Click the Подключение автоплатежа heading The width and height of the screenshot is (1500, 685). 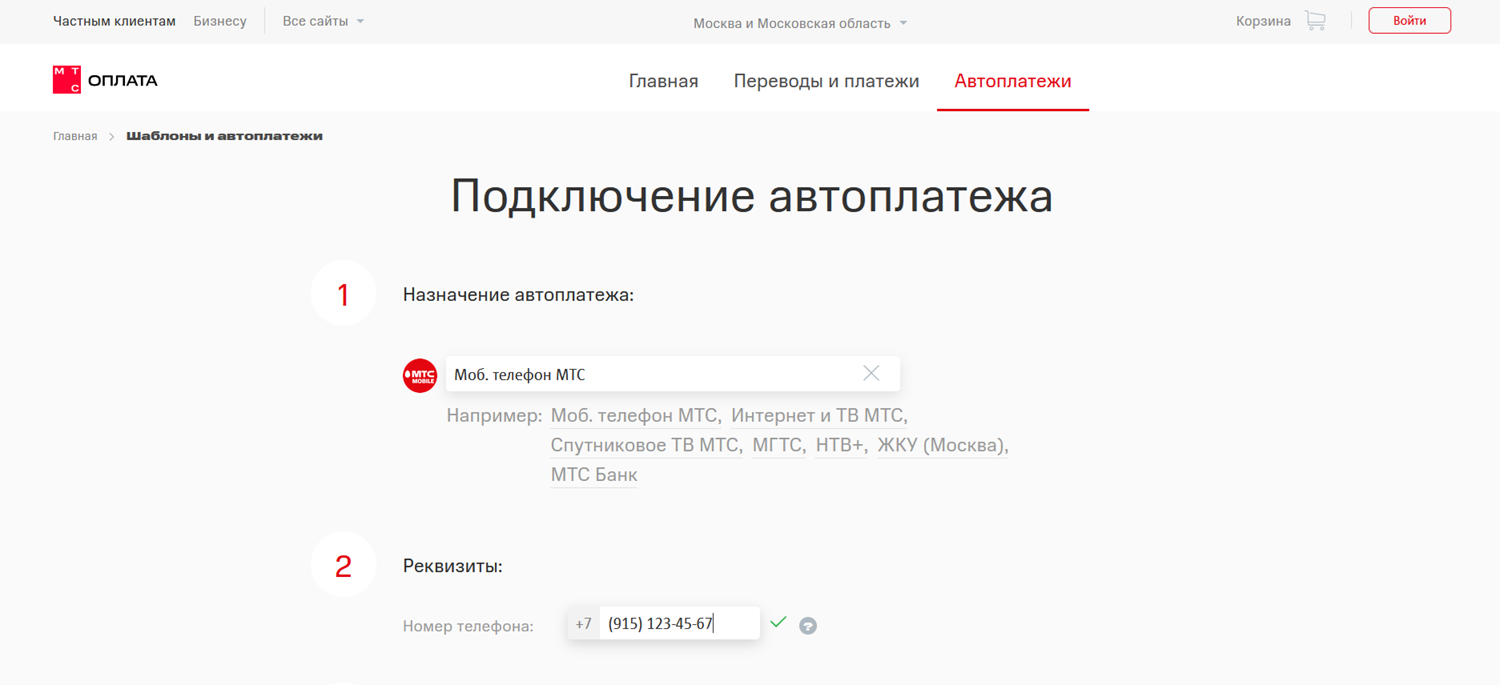pyautogui.click(x=751, y=195)
